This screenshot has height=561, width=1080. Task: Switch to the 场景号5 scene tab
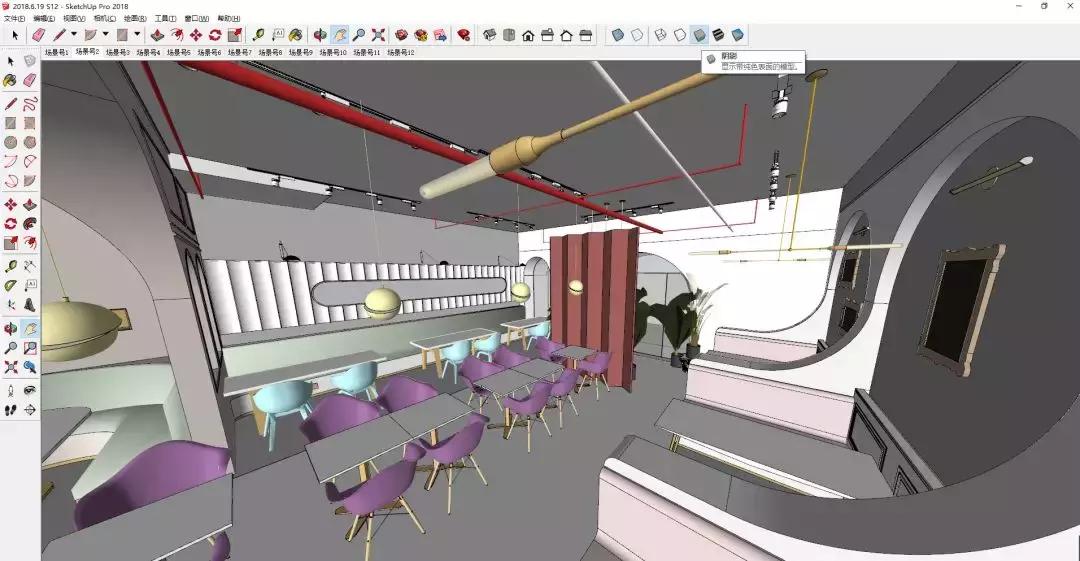point(179,52)
